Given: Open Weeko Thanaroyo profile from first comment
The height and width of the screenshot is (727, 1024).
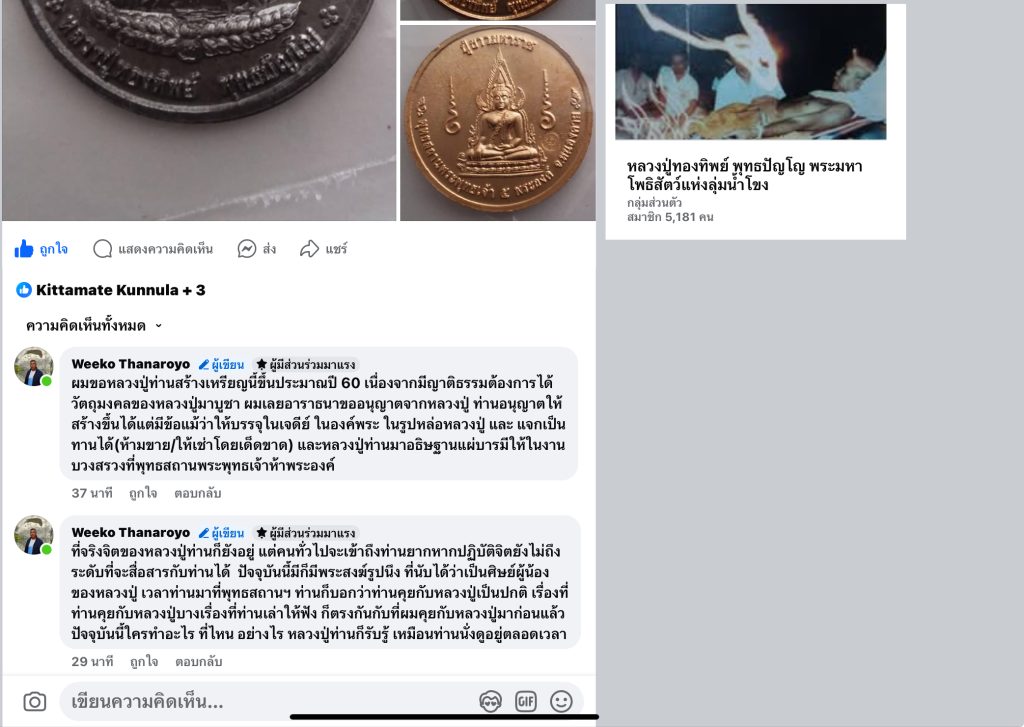Looking at the screenshot, I should click(x=131, y=364).
